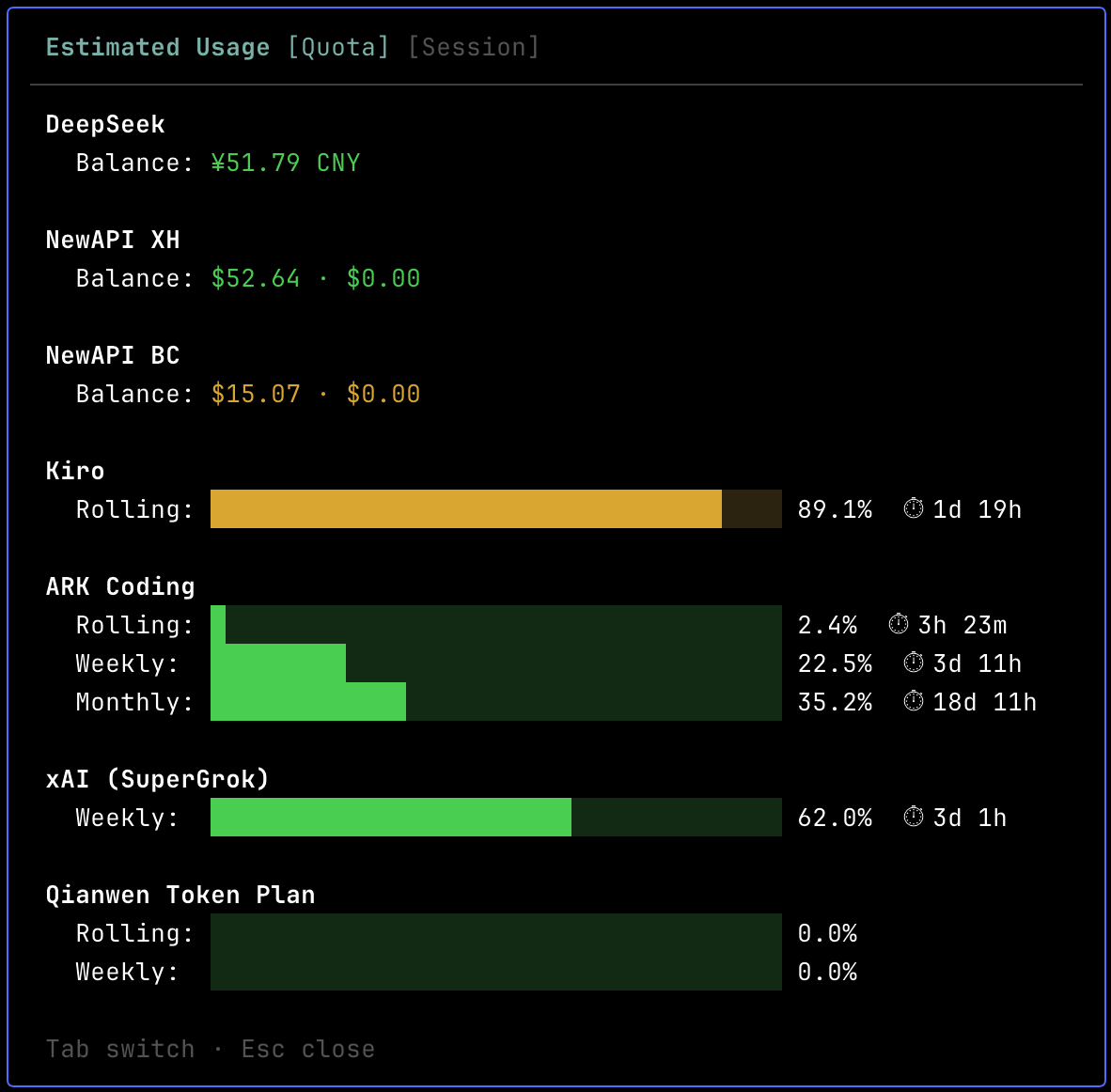
Task: Click the Monthly label under ARK Coding
Action: pos(134,702)
